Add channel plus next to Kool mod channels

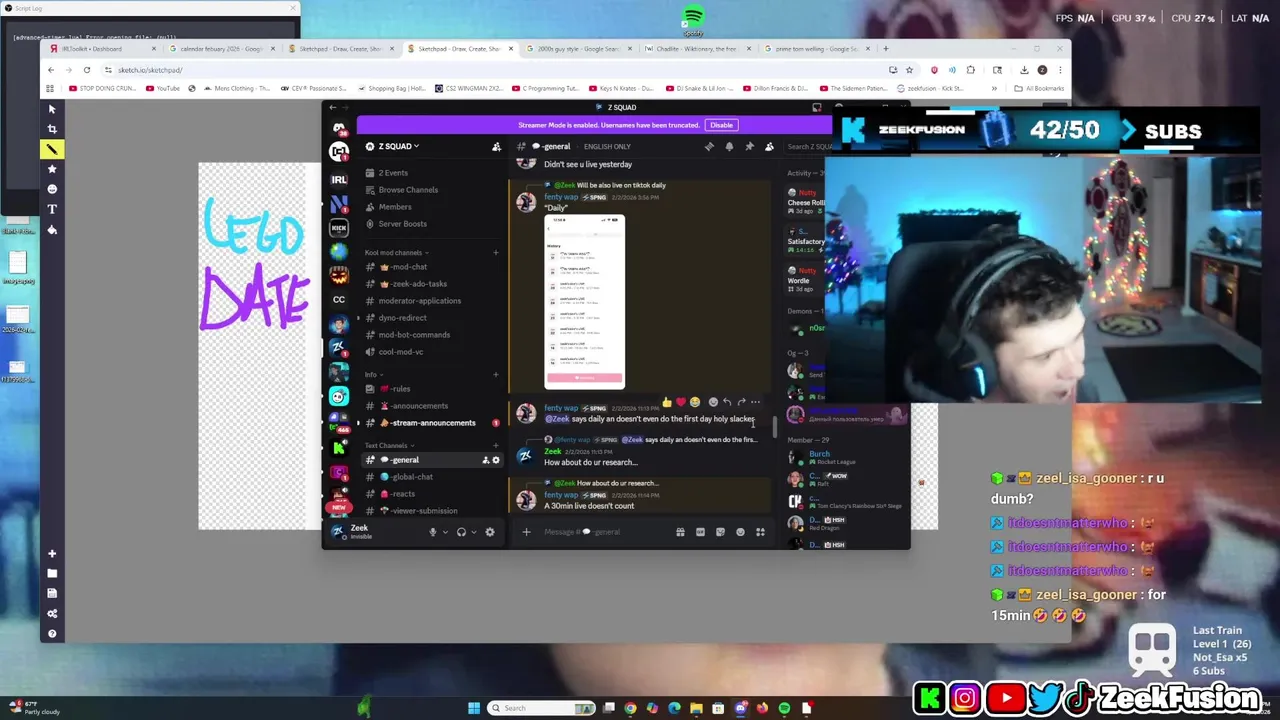[495, 252]
